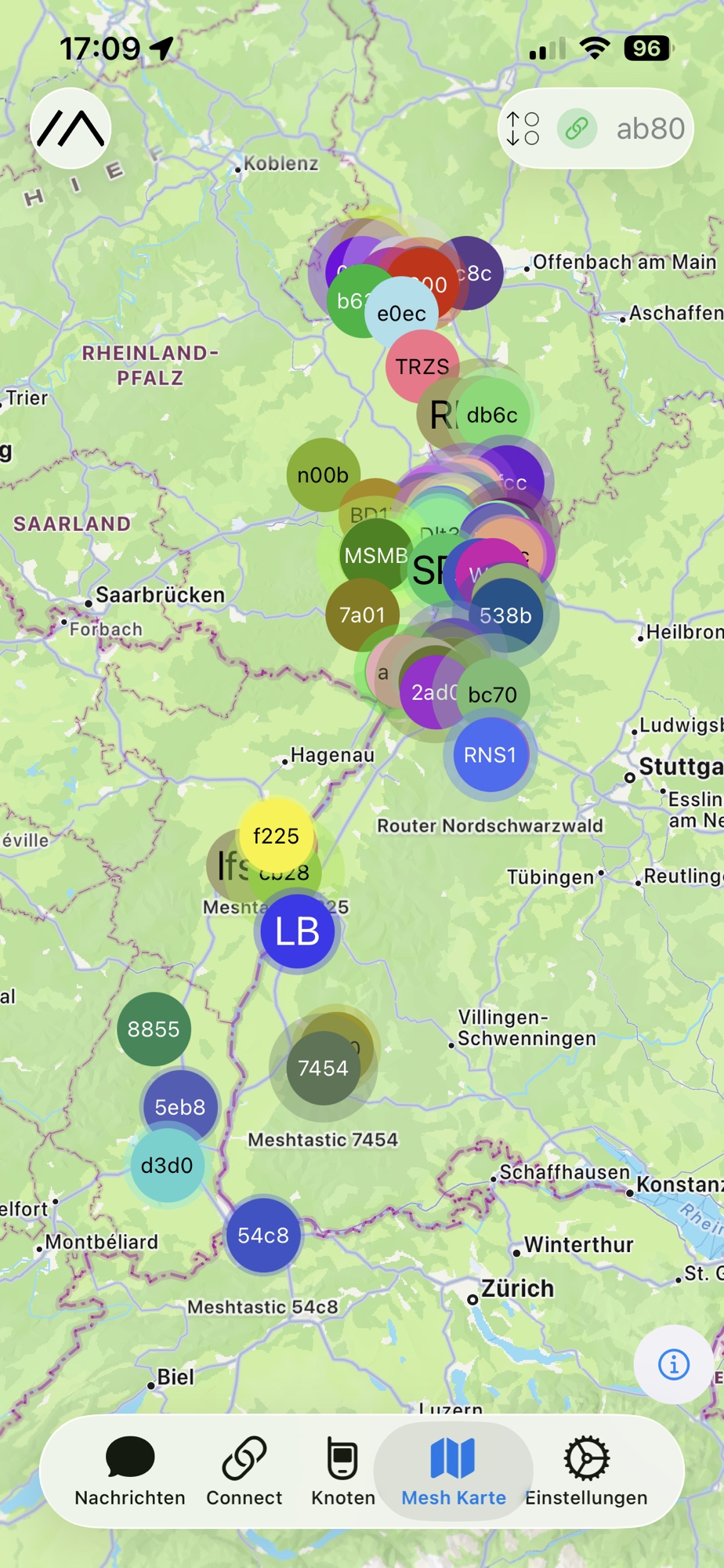Viewport: 724px width, 1568px height.
Task: Select the Mesh Karte tab
Action: pos(454,1472)
